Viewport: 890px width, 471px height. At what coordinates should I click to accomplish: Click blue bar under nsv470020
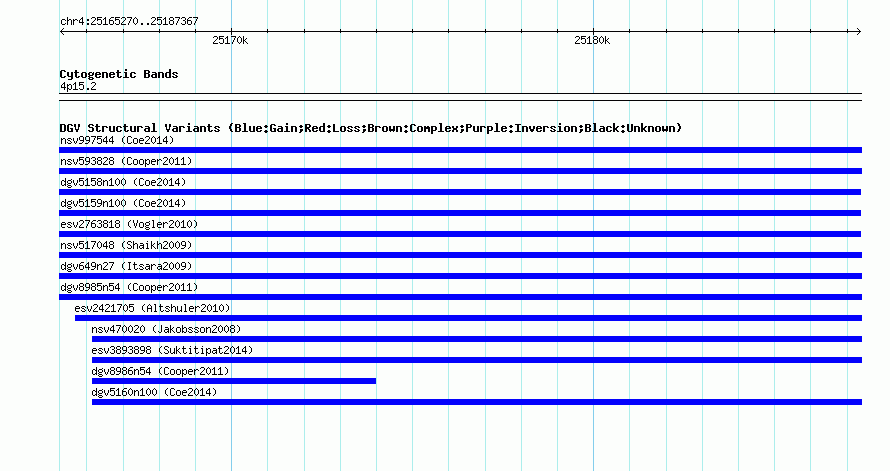point(477,339)
